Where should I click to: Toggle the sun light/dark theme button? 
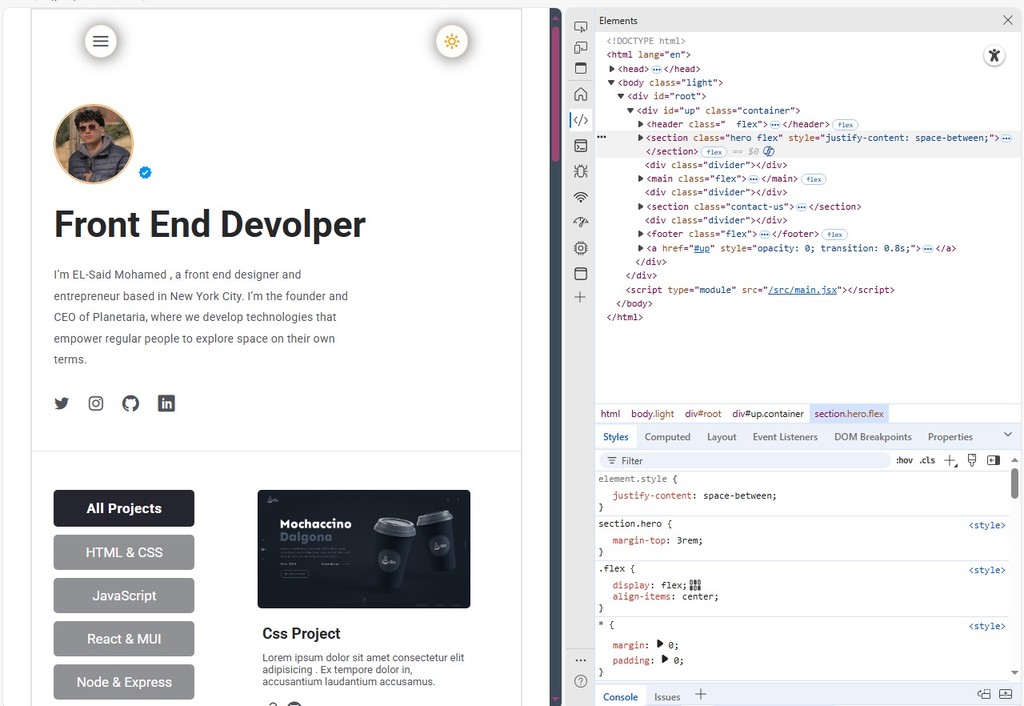click(452, 41)
